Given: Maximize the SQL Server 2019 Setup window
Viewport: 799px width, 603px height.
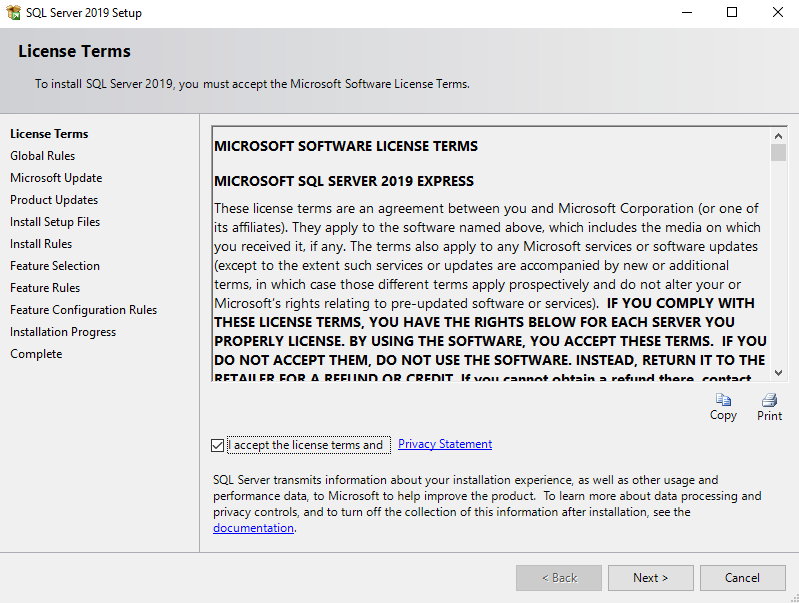Looking at the screenshot, I should pos(732,12).
